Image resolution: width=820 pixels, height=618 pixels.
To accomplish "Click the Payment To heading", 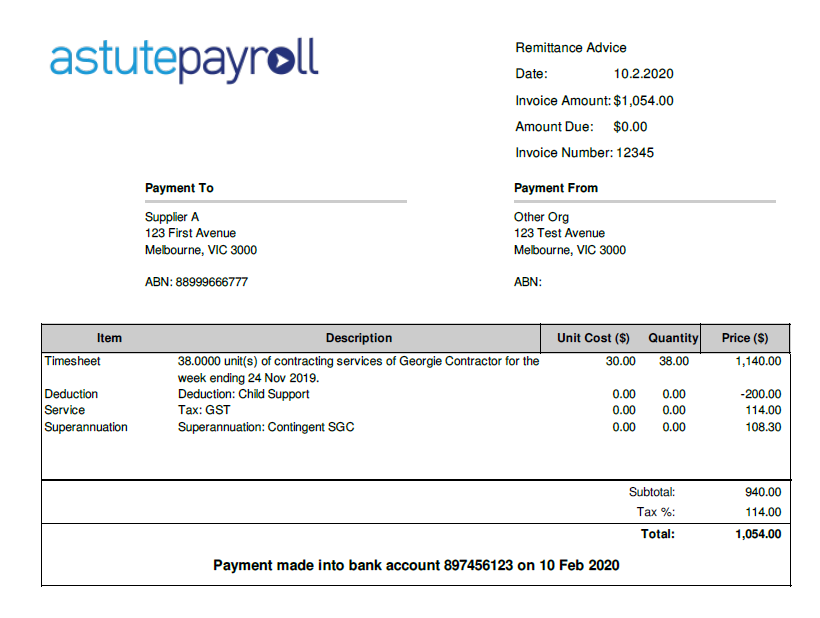I will pos(179,188).
